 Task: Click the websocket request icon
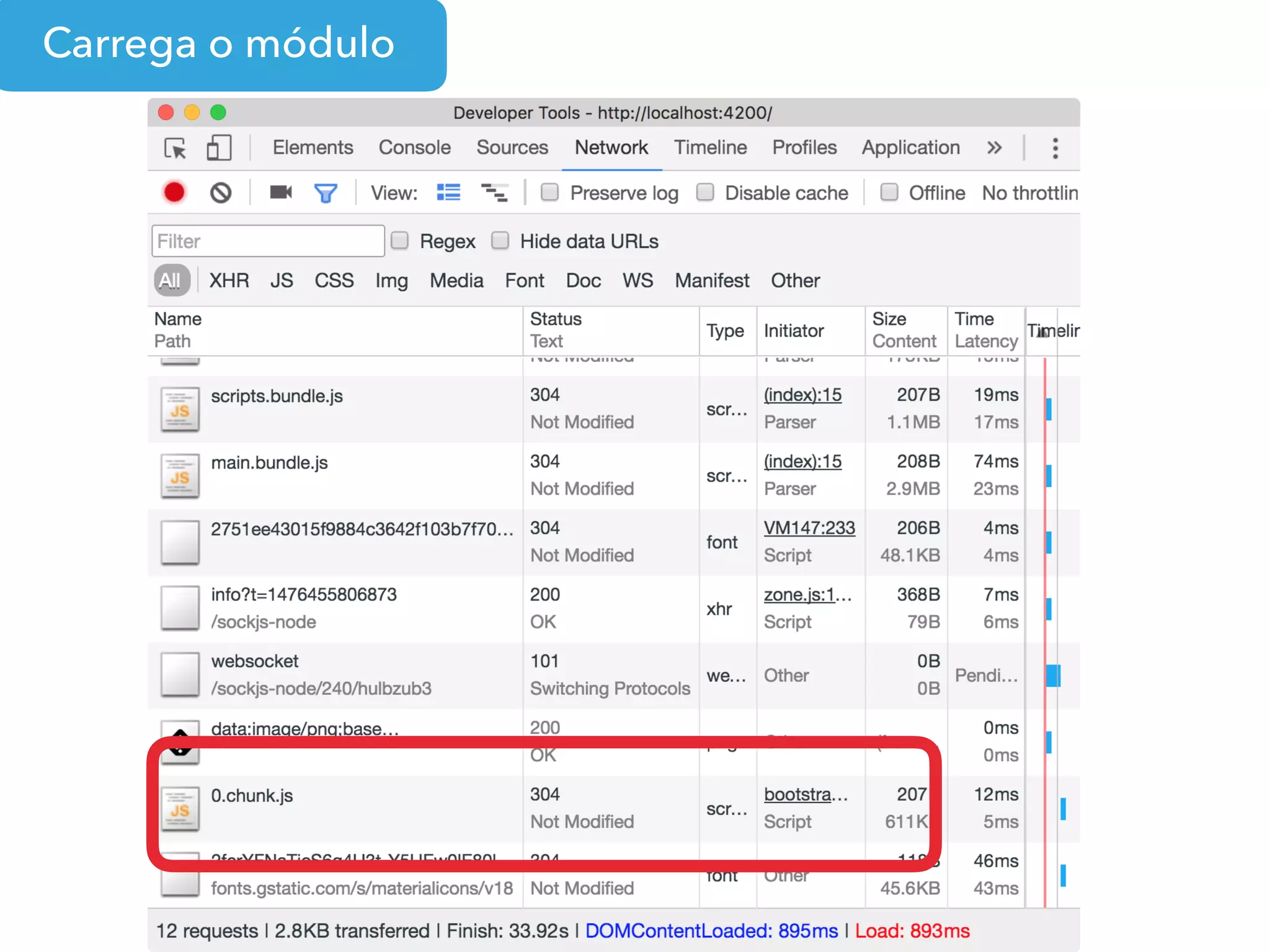point(180,675)
